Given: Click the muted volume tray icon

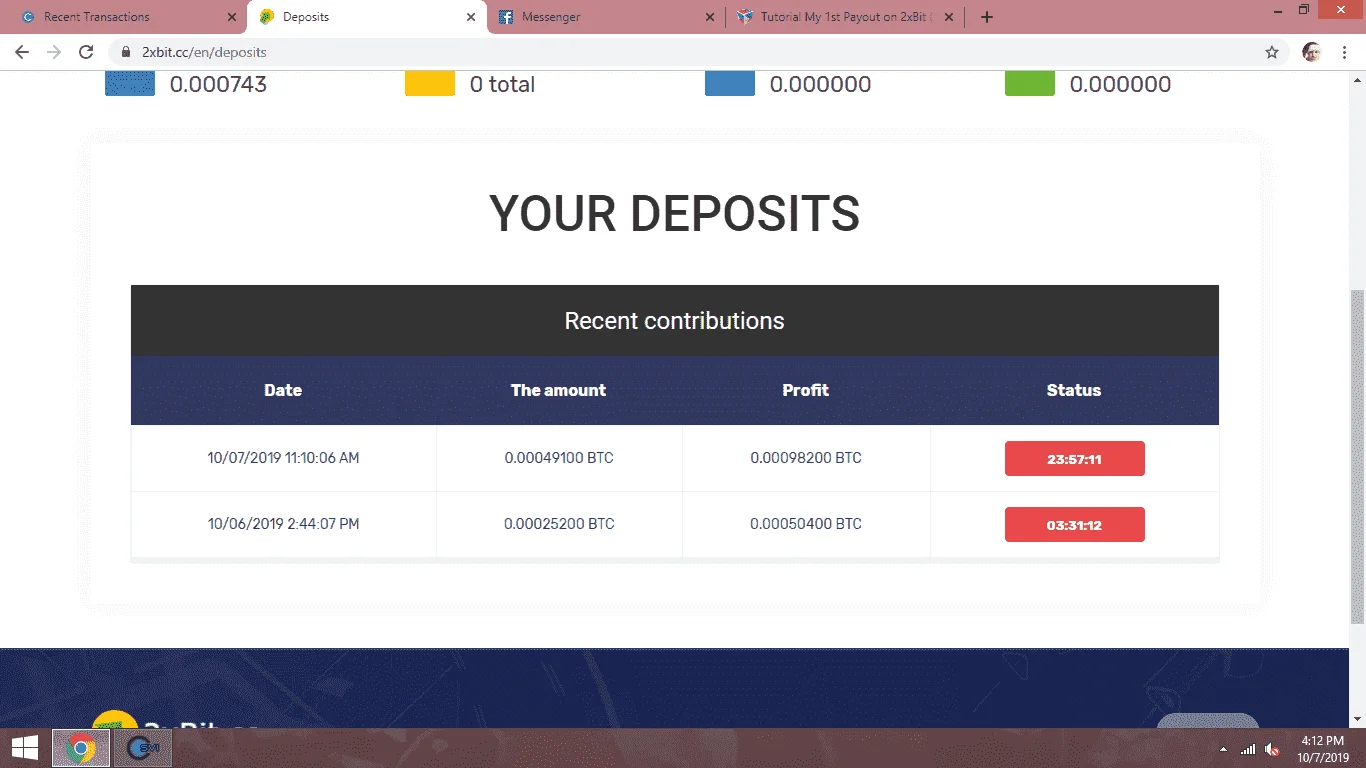Looking at the screenshot, I should point(1273,749).
